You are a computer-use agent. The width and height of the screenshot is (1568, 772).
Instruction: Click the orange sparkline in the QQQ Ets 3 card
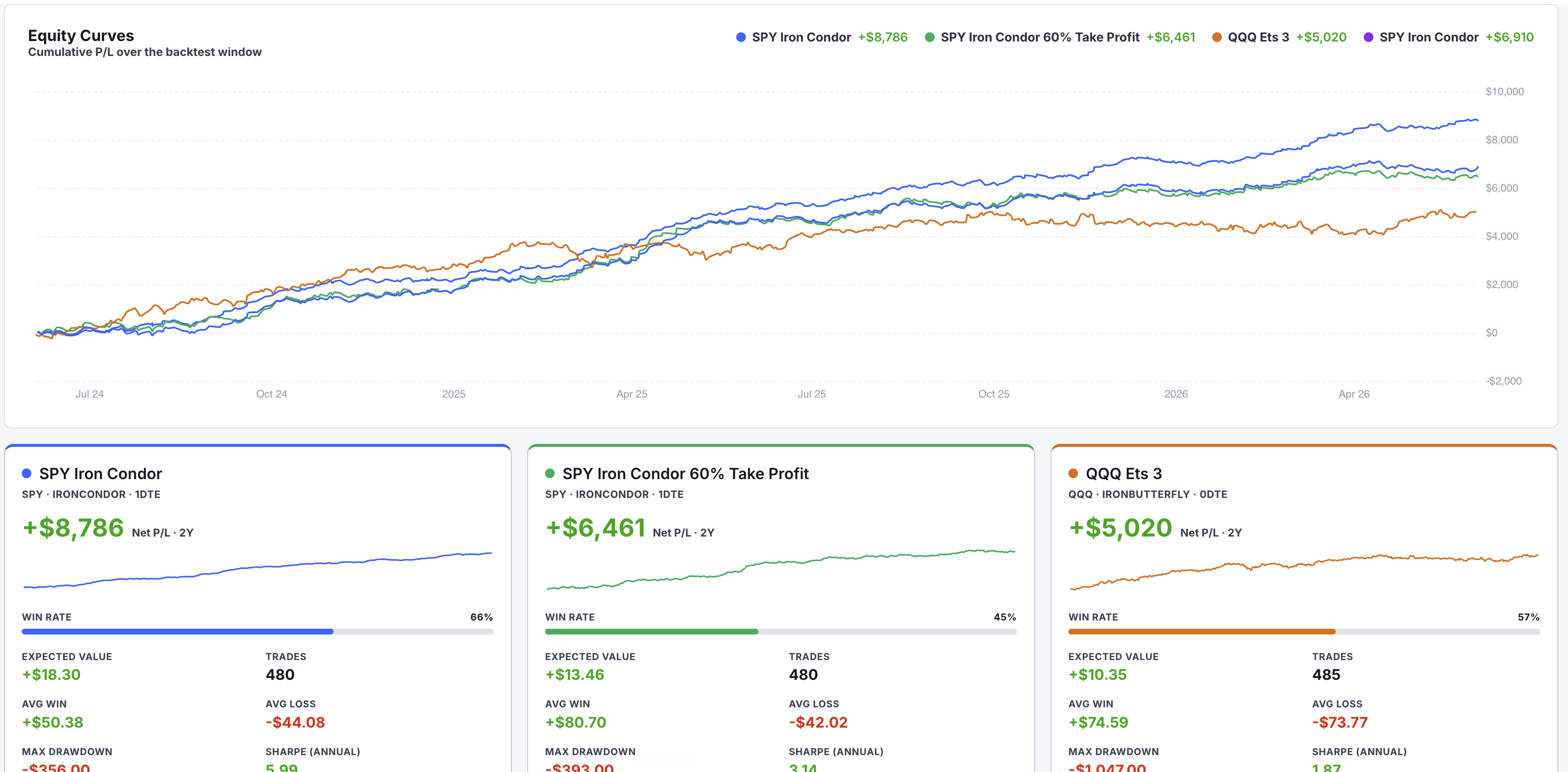click(x=1304, y=572)
